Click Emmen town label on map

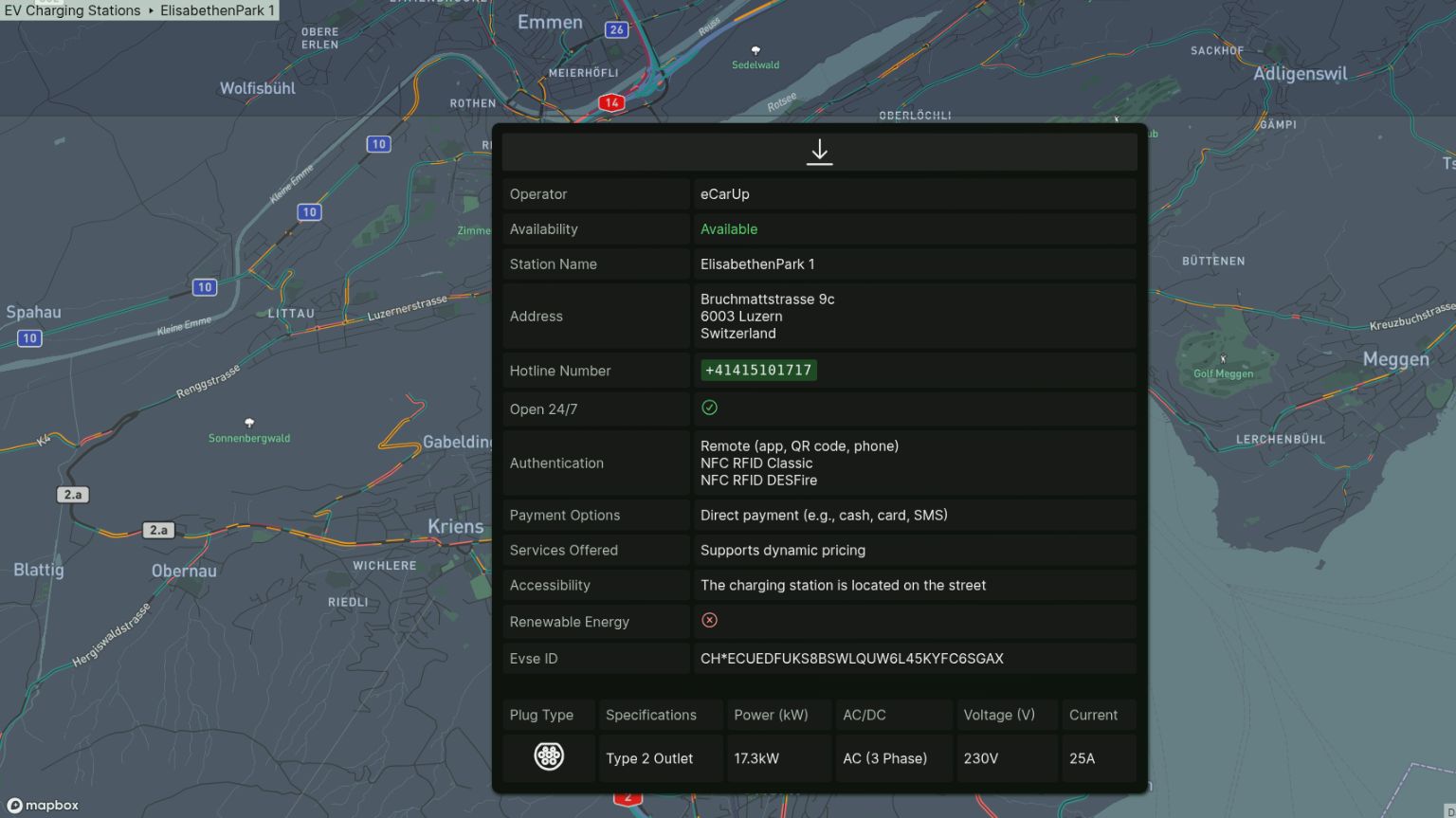[x=550, y=22]
